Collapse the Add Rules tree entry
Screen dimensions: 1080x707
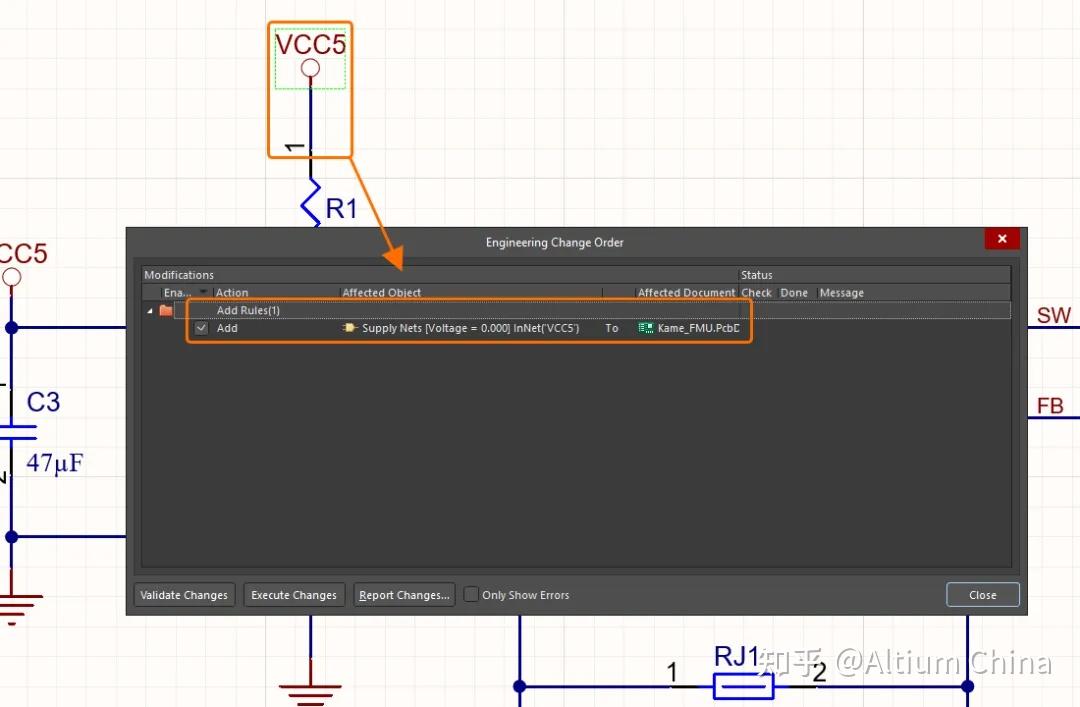(x=150, y=310)
